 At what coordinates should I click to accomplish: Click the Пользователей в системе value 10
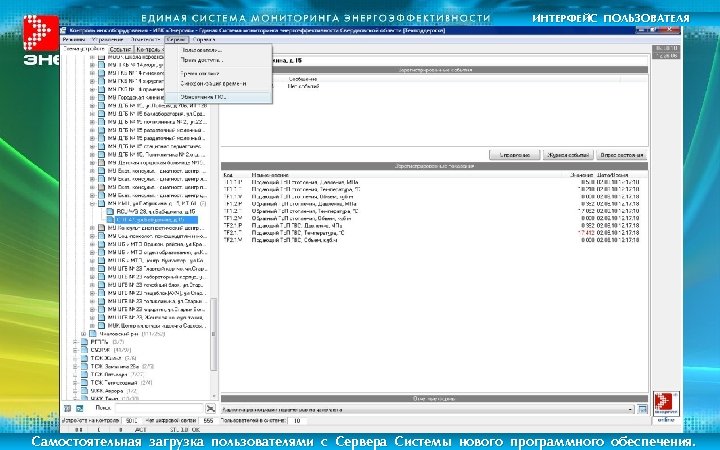[x=297, y=420]
